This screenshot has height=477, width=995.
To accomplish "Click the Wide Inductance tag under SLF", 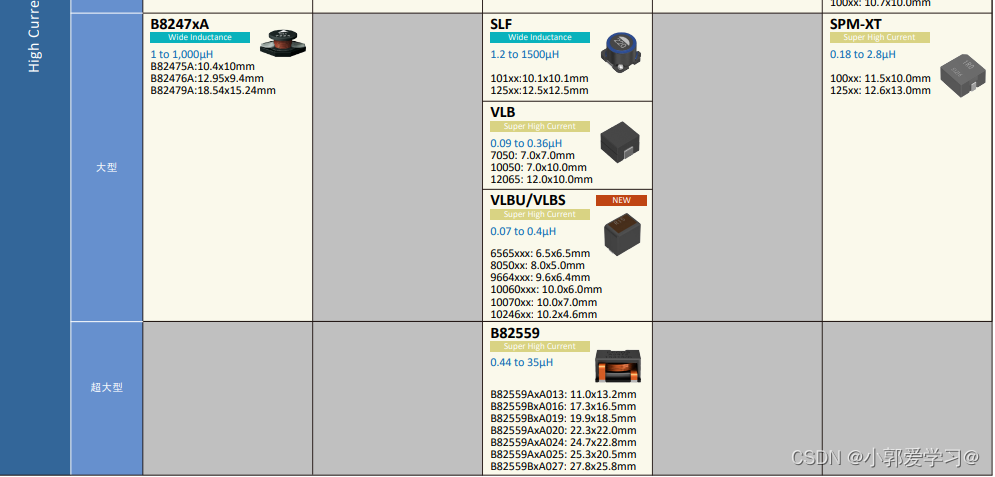I will pyautogui.click(x=540, y=37).
